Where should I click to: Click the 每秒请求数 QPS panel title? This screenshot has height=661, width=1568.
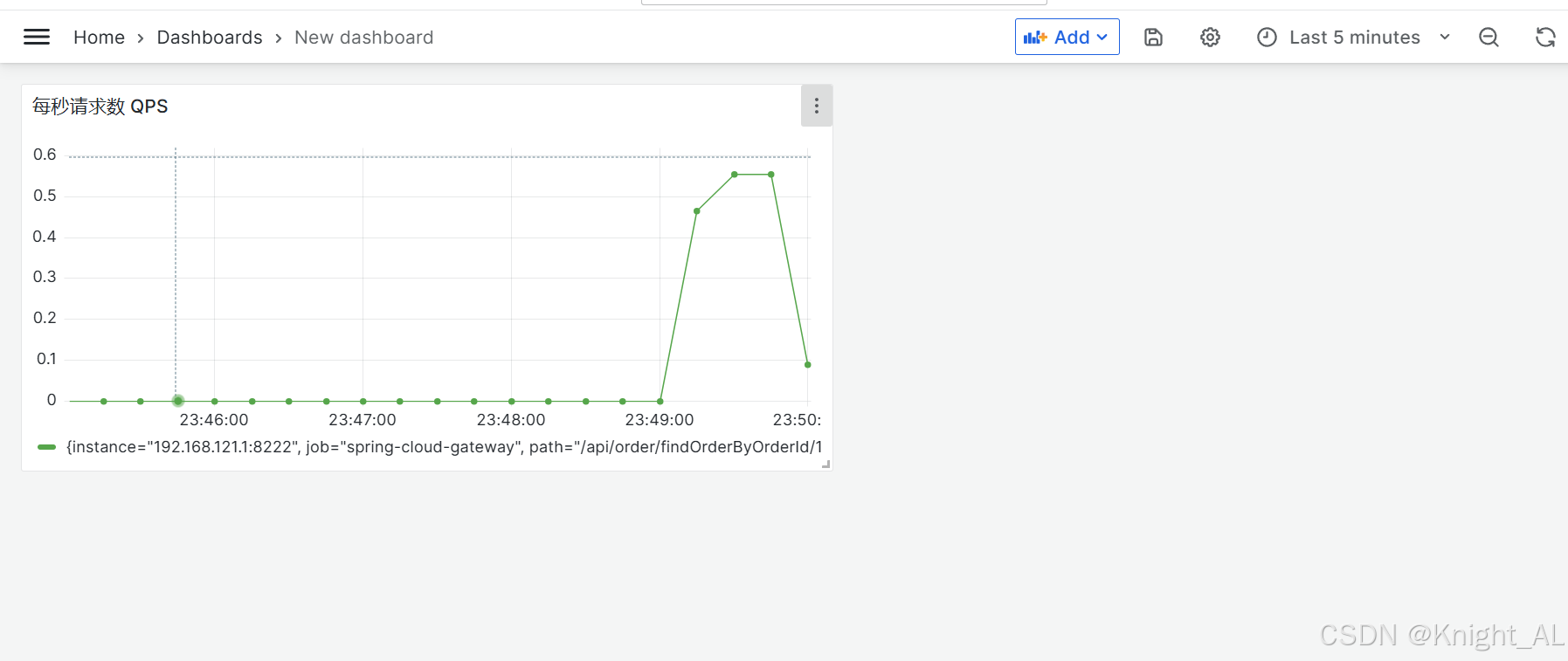(x=100, y=107)
